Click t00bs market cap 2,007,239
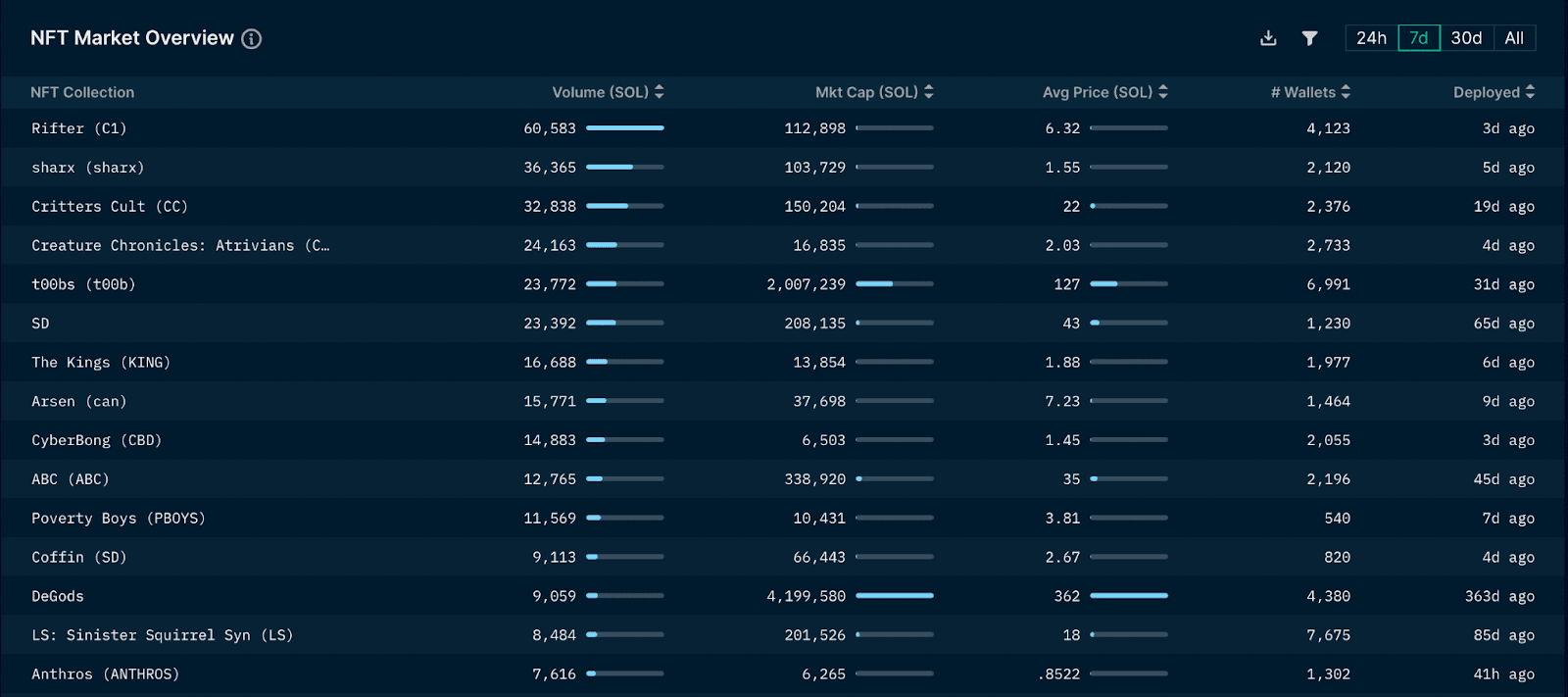 pyautogui.click(x=807, y=284)
